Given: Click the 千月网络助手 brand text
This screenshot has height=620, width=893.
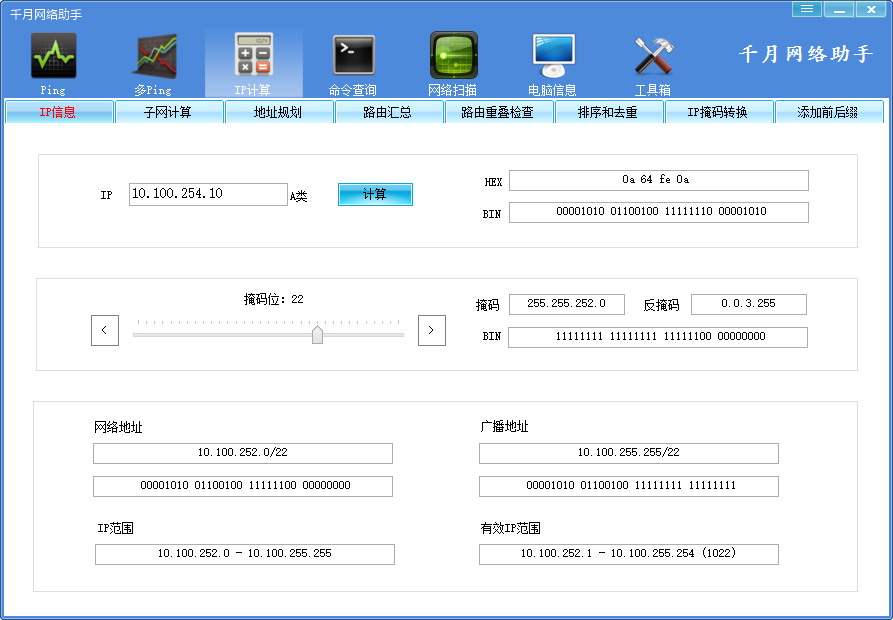Looking at the screenshot, I should [805, 54].
